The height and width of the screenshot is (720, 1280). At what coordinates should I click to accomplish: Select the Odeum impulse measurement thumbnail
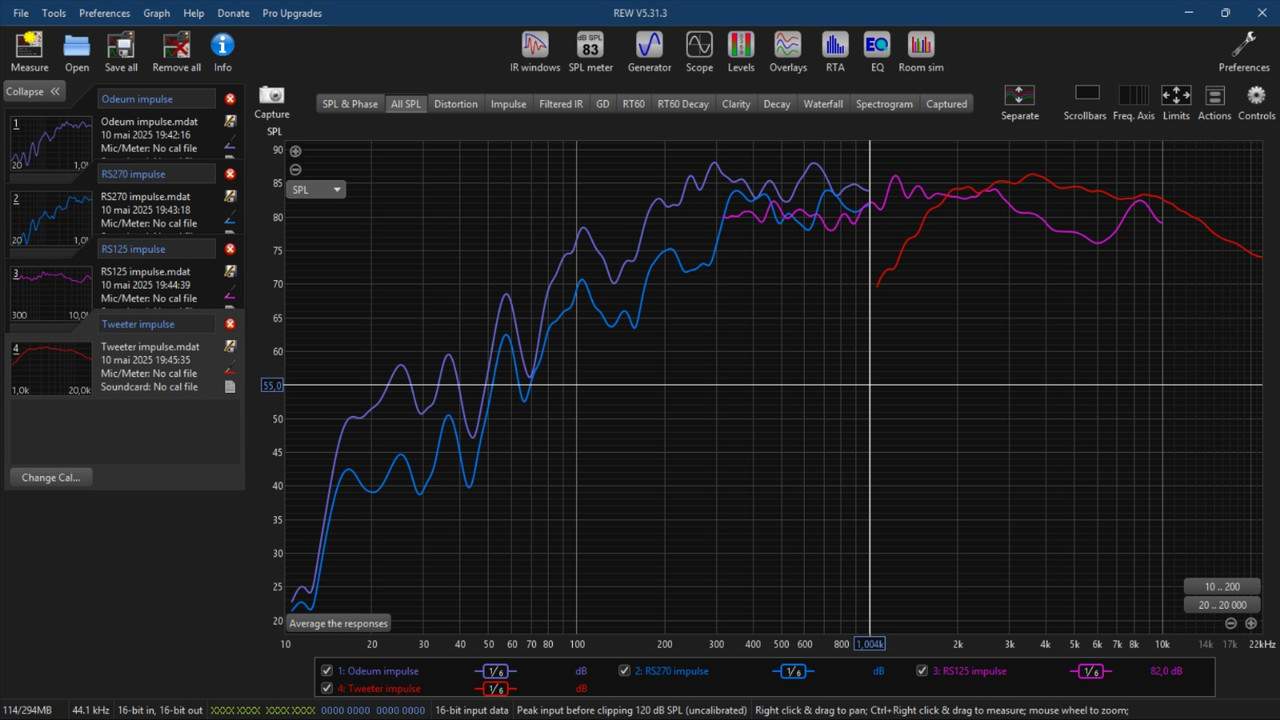coord(50,144)
